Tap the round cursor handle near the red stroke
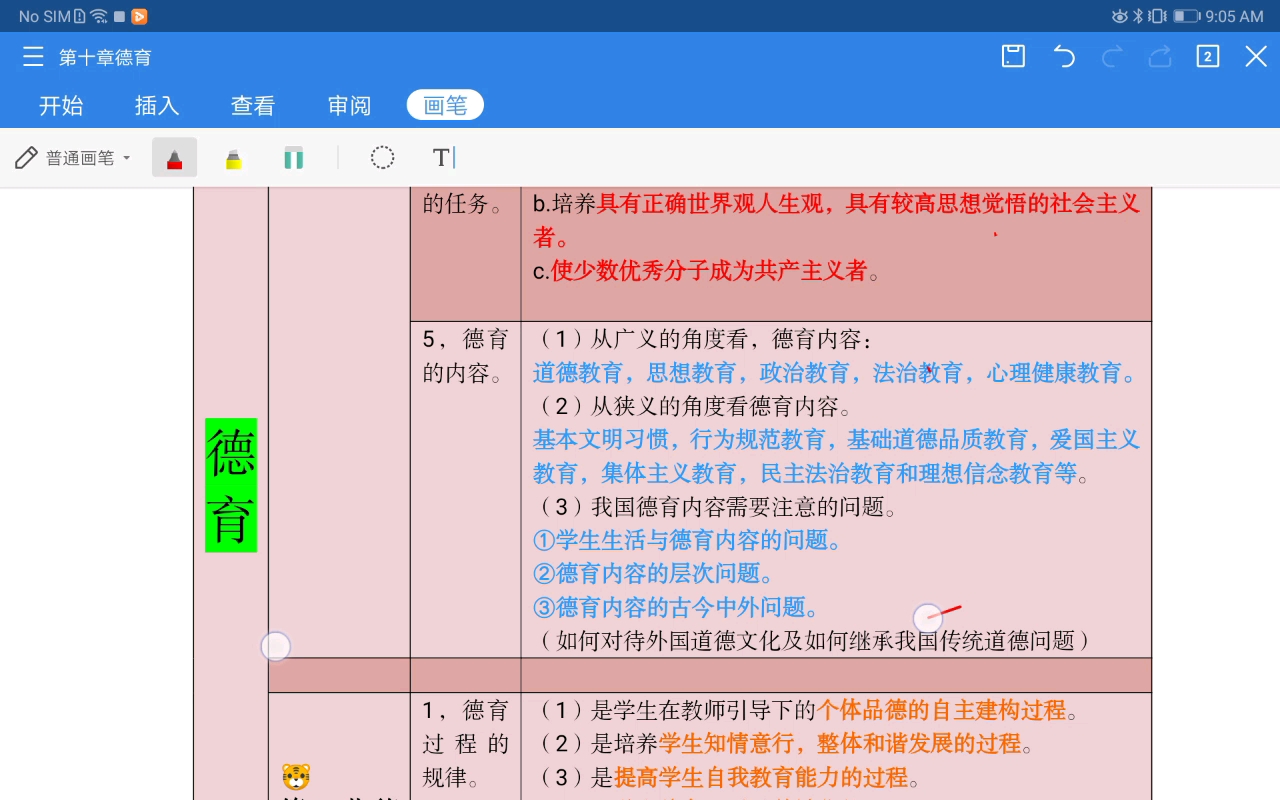 click(x=928, y=618)
